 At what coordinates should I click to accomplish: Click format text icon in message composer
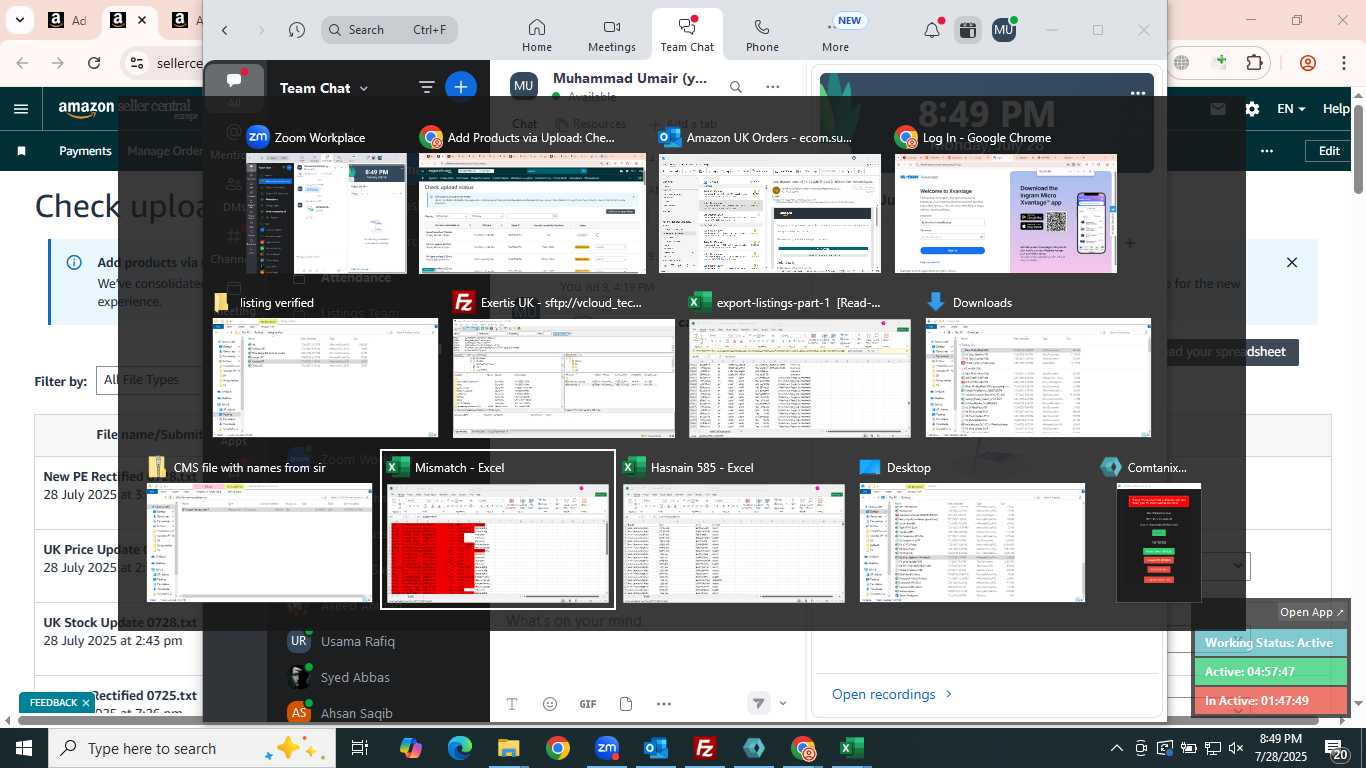[512, 704]
